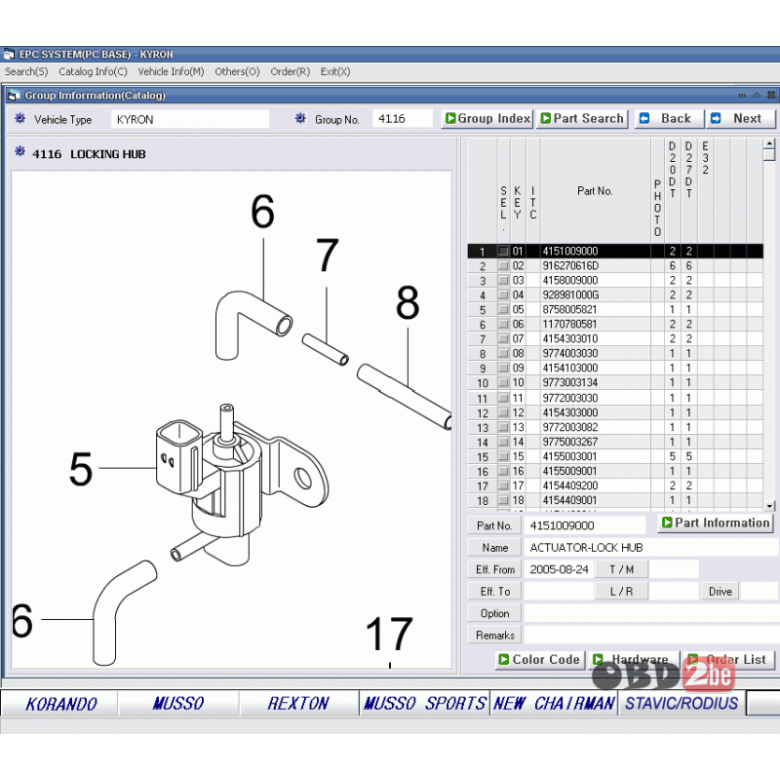Check SEL box for part 8758005821

pyautogui.click(x=503, y=309)
